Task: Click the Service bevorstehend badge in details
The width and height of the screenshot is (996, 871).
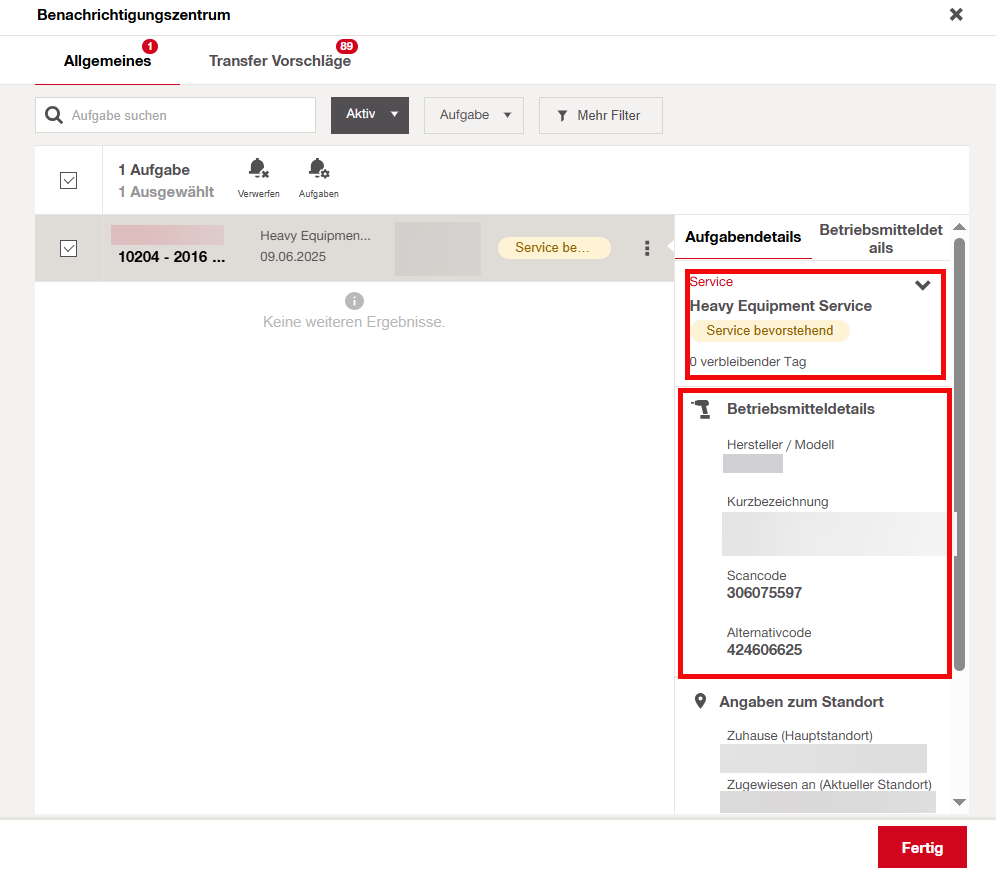Action: pyautogui.click(x=769, y=330)
